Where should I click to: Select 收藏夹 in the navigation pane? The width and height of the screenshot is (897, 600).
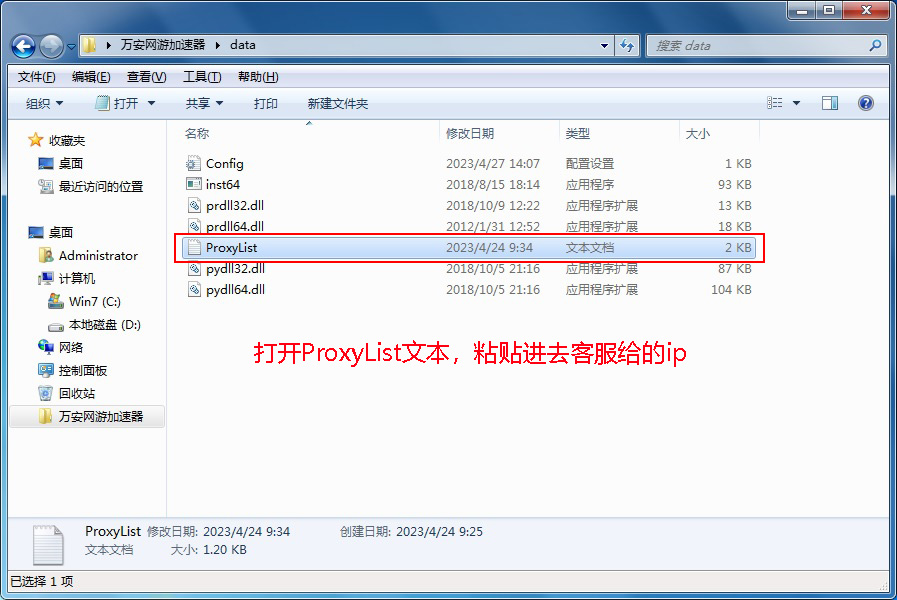[x=67, y=140]
